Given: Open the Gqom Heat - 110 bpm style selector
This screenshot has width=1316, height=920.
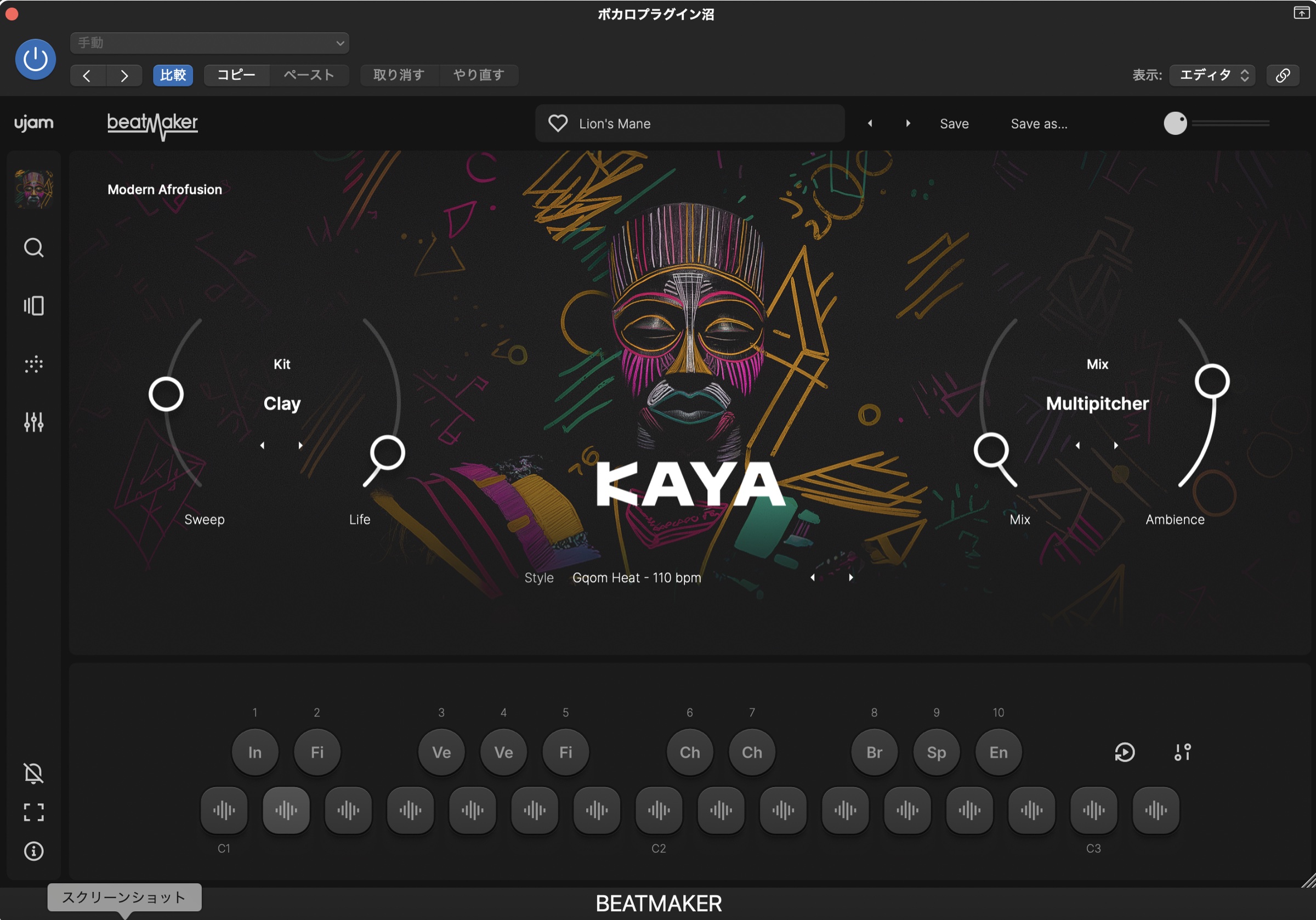Looking at the screenshot, I should [x=637, y=578].
